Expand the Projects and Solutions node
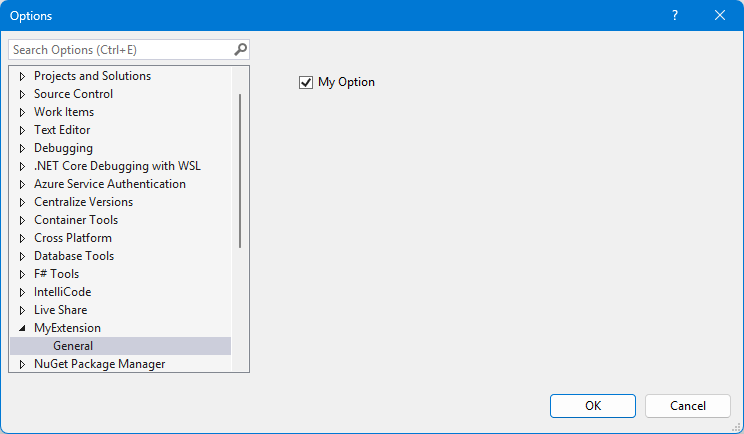 coord(23,76)
